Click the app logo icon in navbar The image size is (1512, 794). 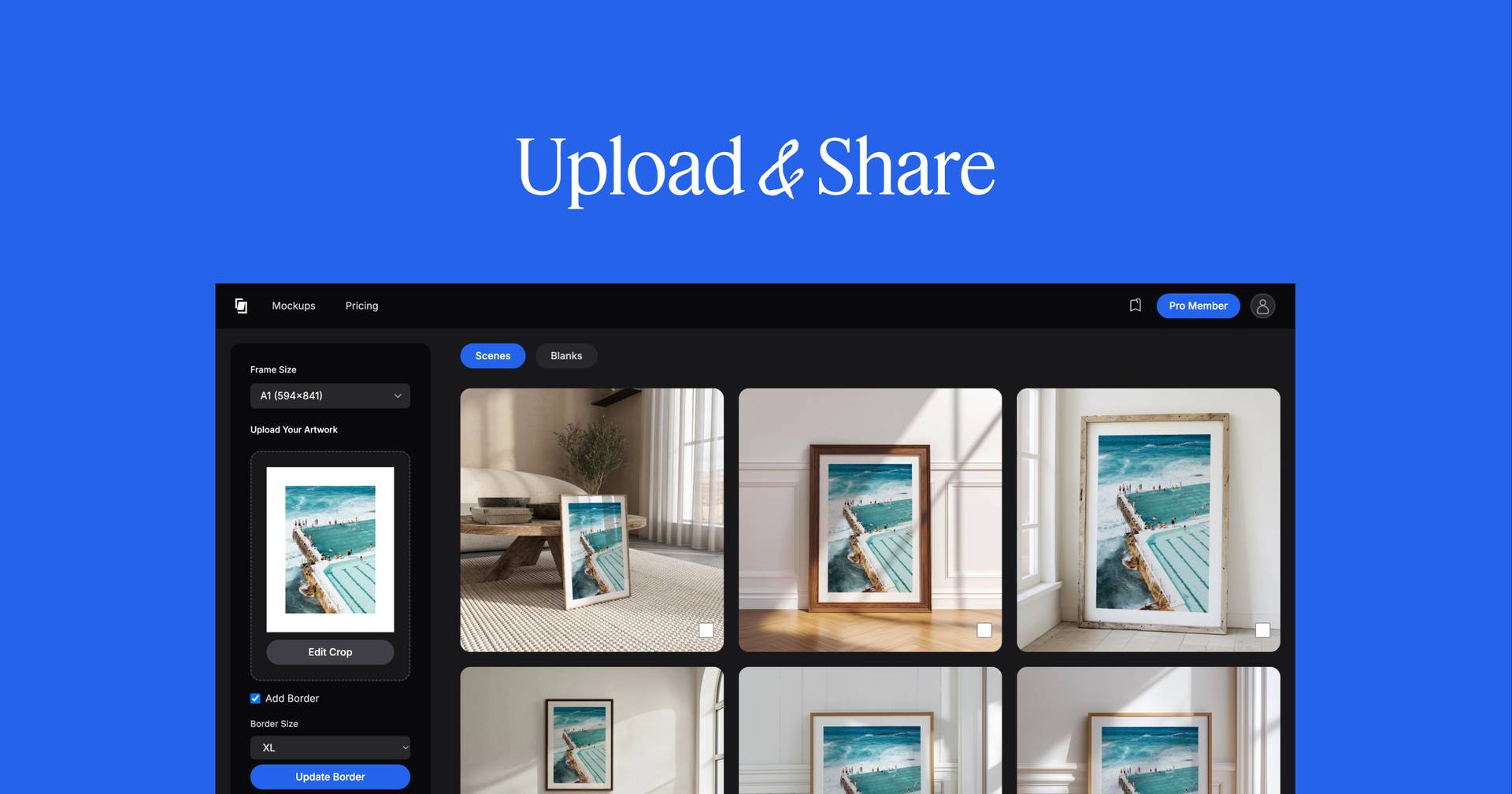pyautogui.click(x=241, y=306)
